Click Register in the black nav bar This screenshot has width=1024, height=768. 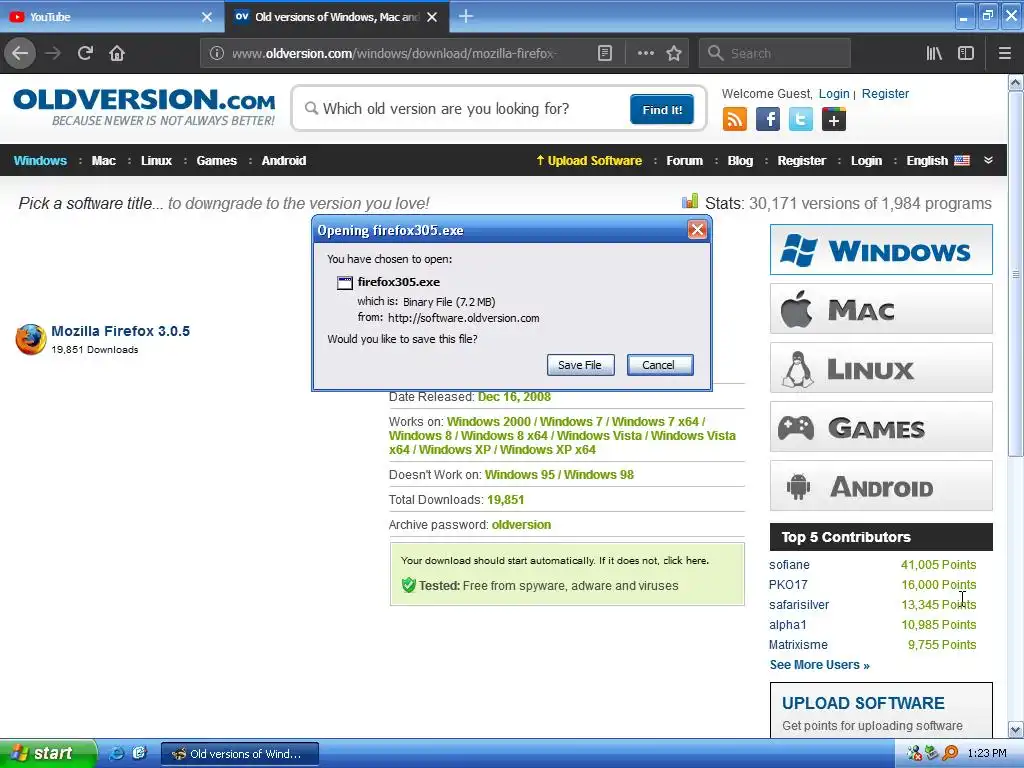[x=801, y=161]
